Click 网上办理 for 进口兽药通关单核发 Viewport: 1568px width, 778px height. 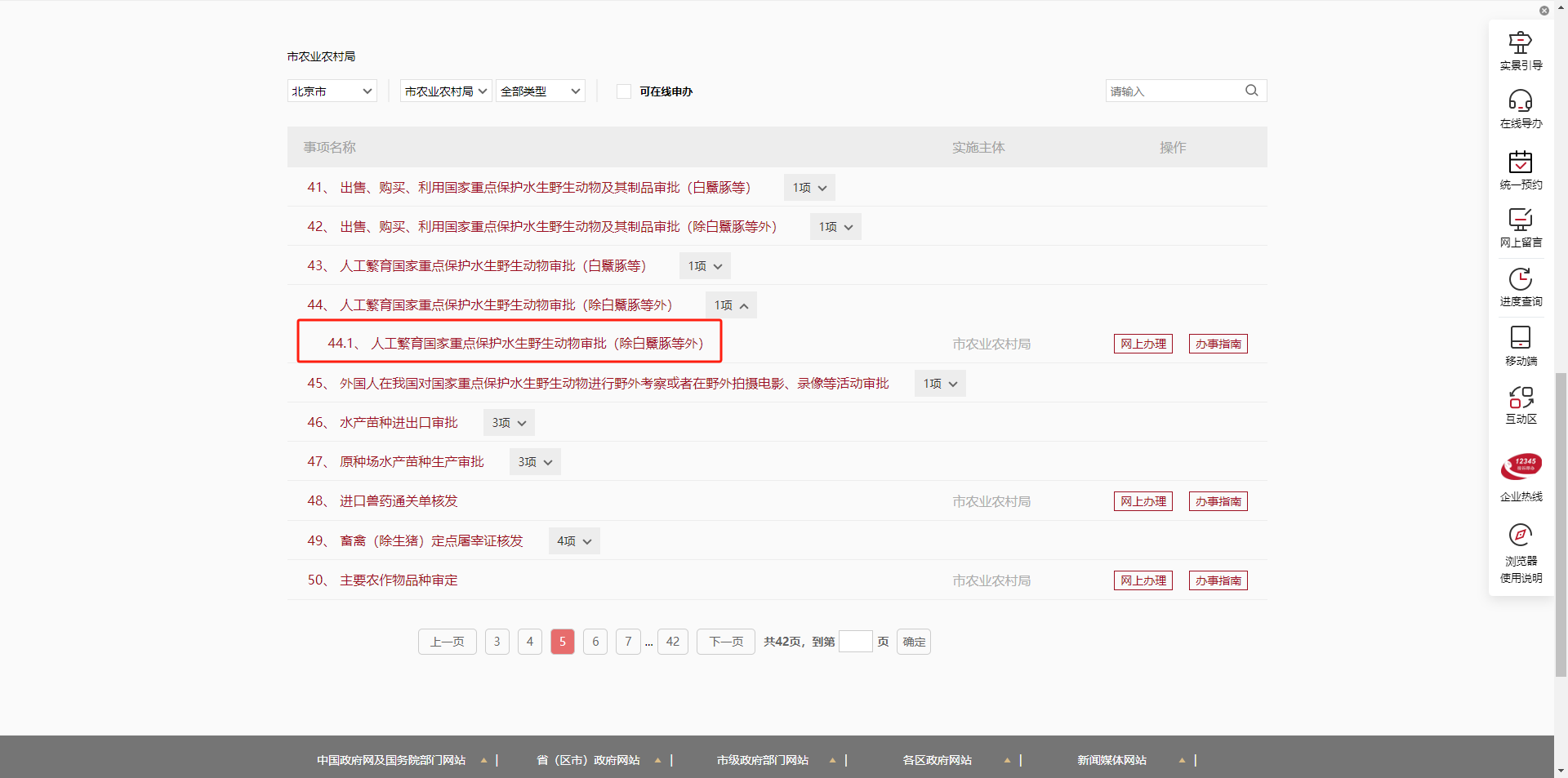pyautogui.click(x=1143, y=501)
